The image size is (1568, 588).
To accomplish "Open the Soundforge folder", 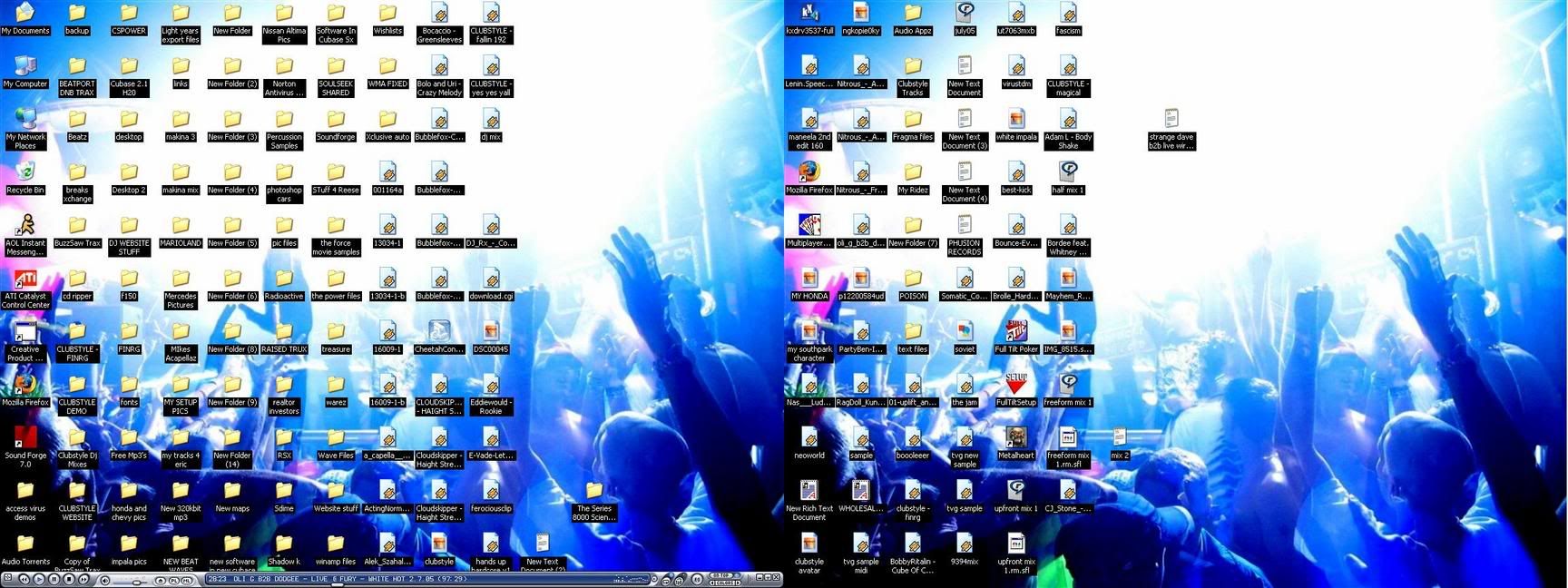I will [x=336, y=125].
